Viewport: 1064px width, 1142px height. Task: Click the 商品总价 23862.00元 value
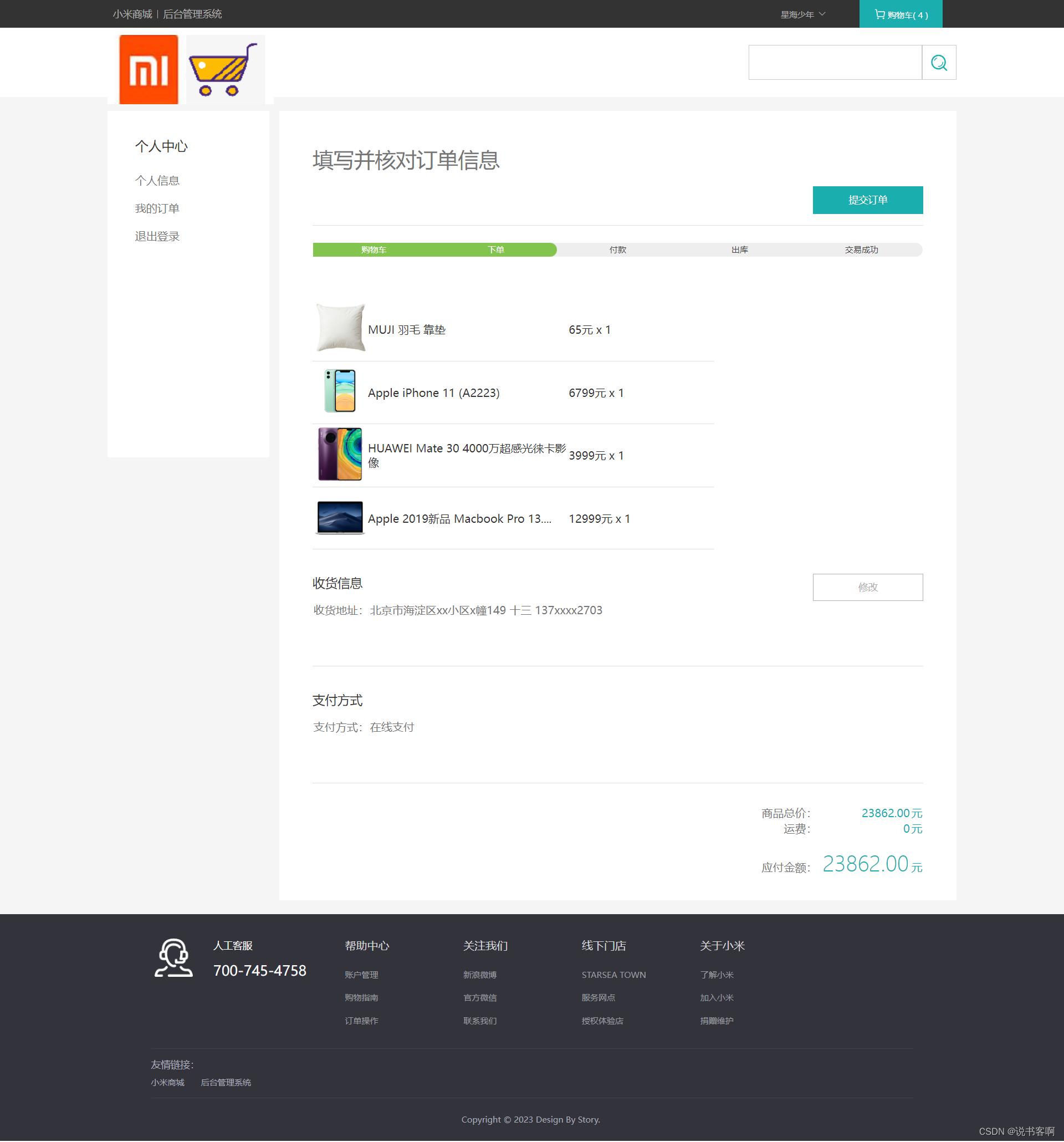892,813
